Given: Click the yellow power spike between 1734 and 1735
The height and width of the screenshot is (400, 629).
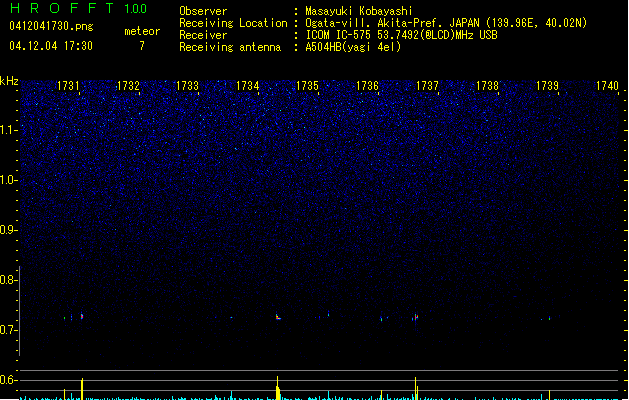Looking at the screenshot, I should click(x=278, y=388).
